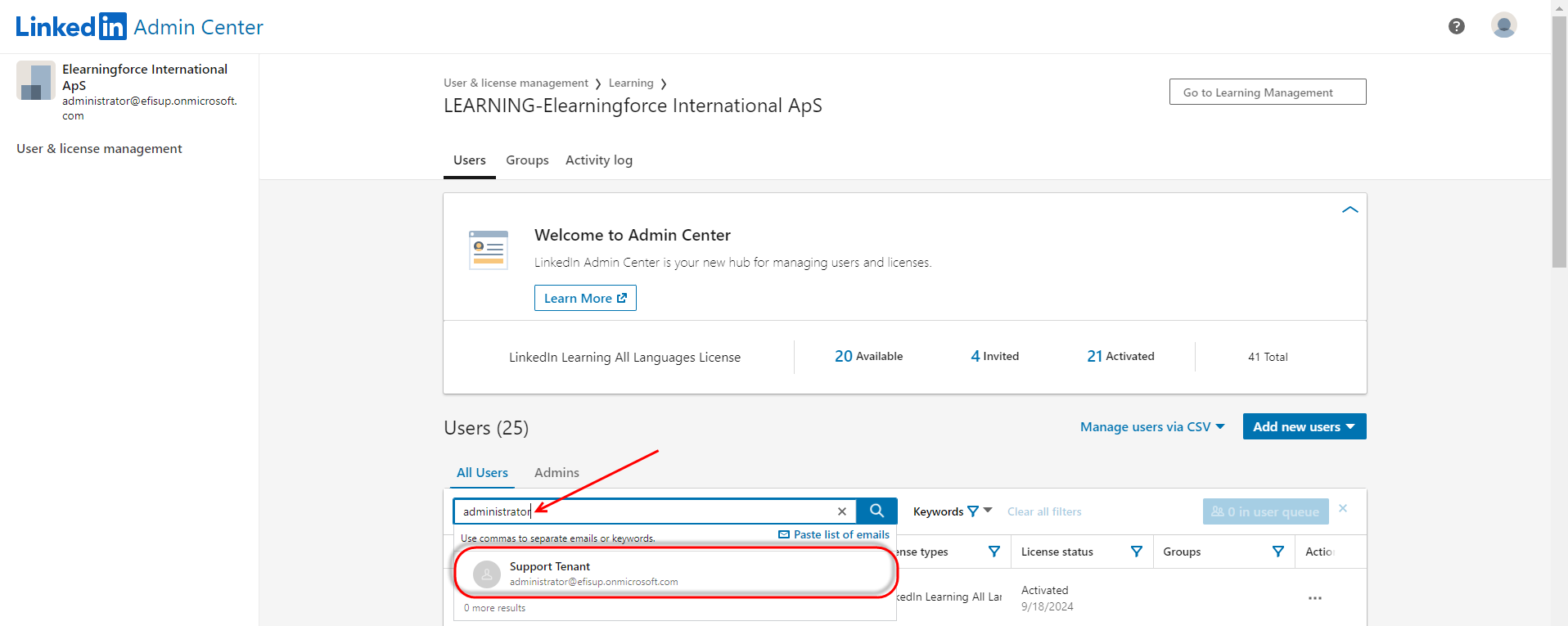Open the Add new users dropdown
Screen dimensions: 1568x626
1304,426
